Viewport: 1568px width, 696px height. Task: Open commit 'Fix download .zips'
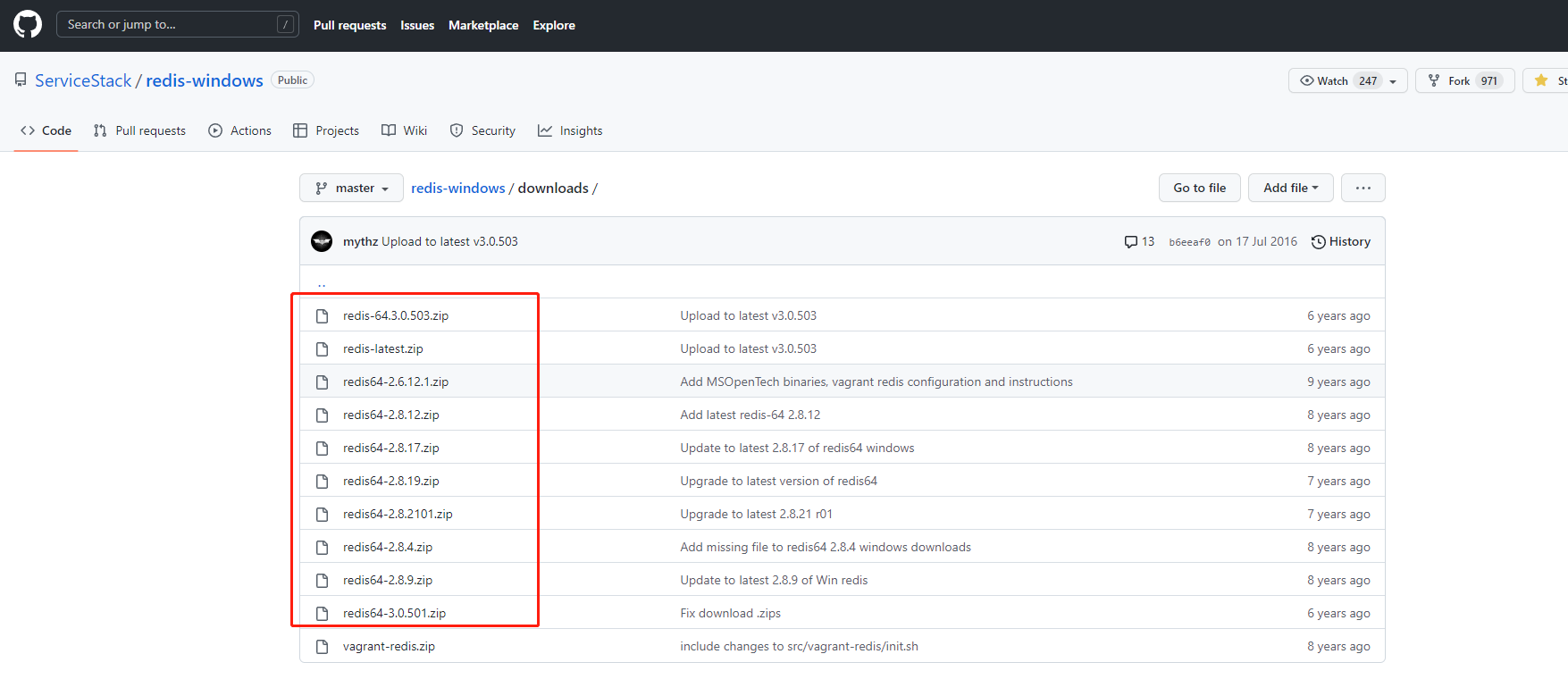[730, 613]
